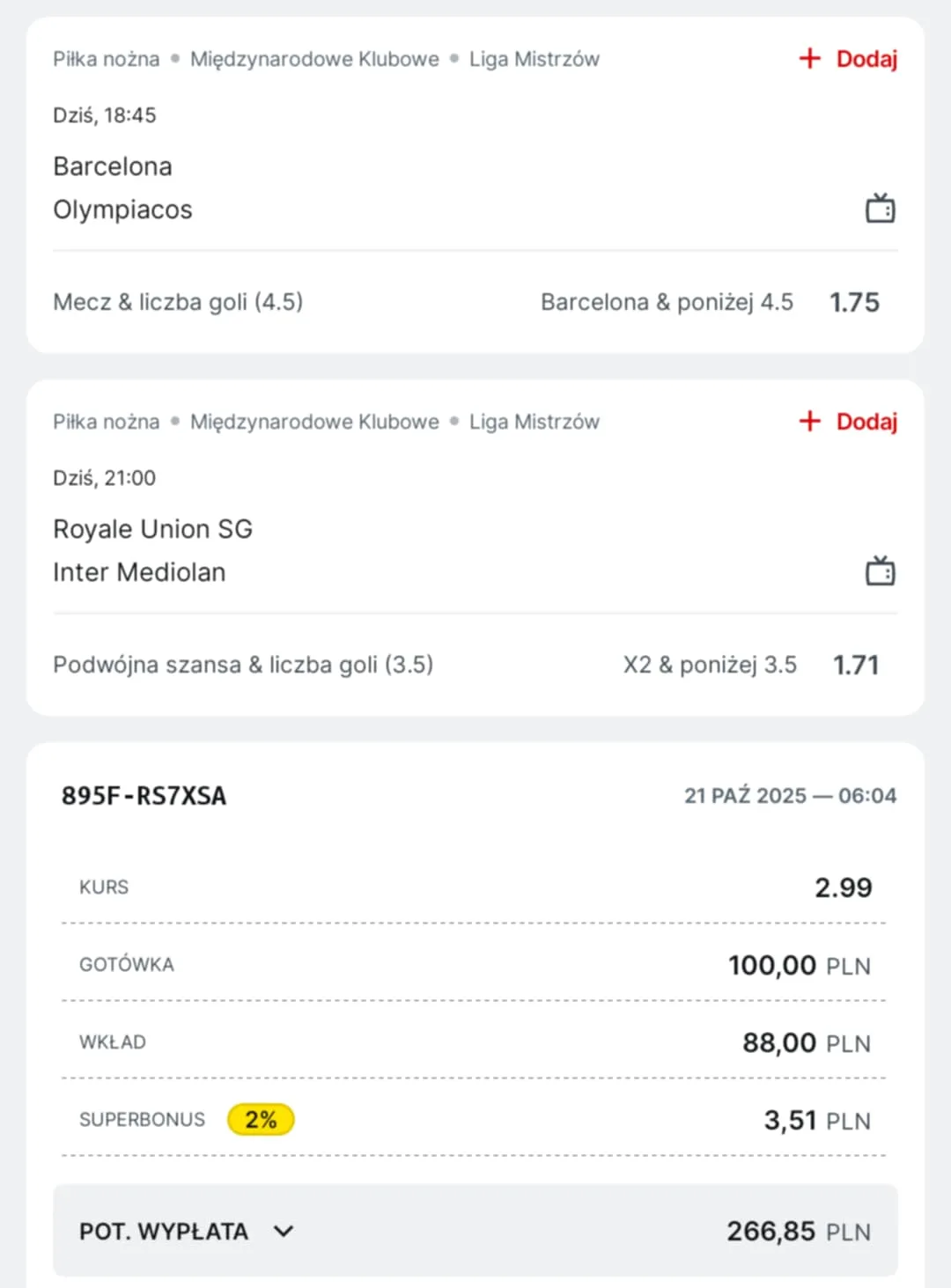The width and height of the screenshot is (951, 1288).
Task: Select the 1.71 odds for X2 & poniżej 3.5
Action: point(856,666)
